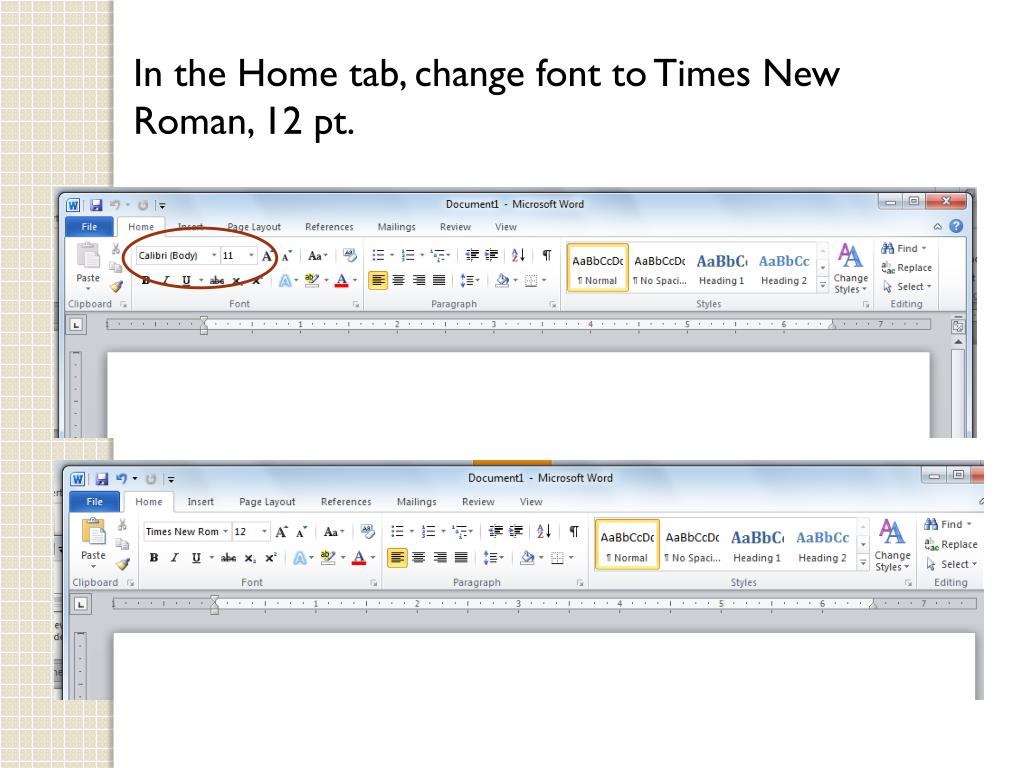Click Save icon in Times New Roman window title bar
Image resolution: width=1024 pixels, height=768 pixels.
click(x=102, y=479)
